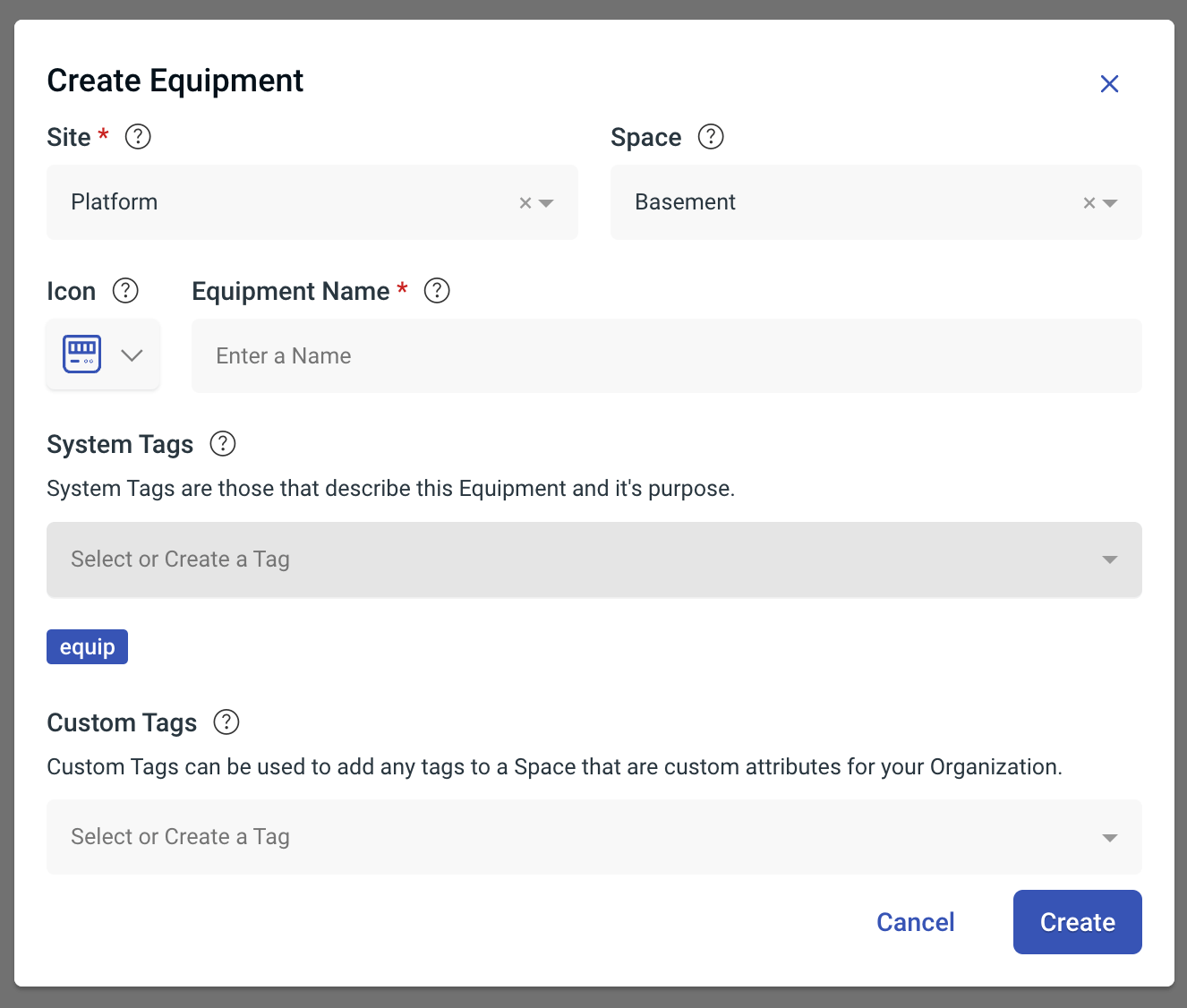Image resolution: width=1187 pixels, height=1008 pixels.
Task: Expand the System Tags dropdown arrow
Action: point(1110,560)
